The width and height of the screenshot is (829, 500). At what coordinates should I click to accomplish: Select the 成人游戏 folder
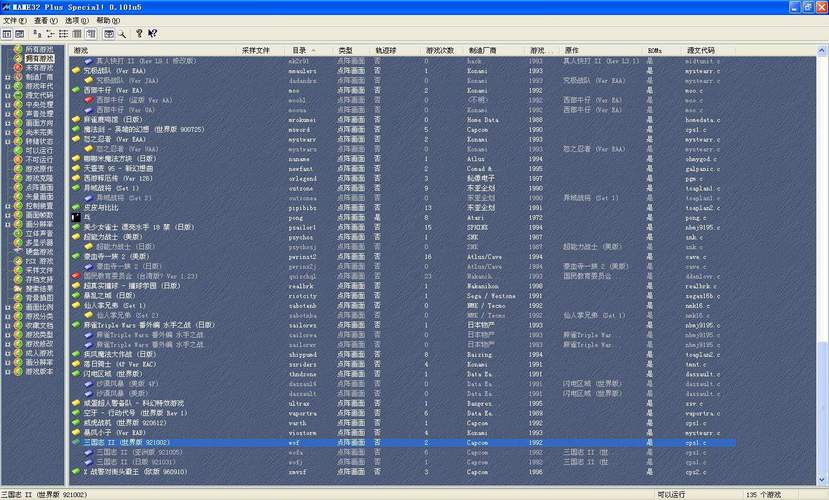pyautogui.click(x=39, y=353)
